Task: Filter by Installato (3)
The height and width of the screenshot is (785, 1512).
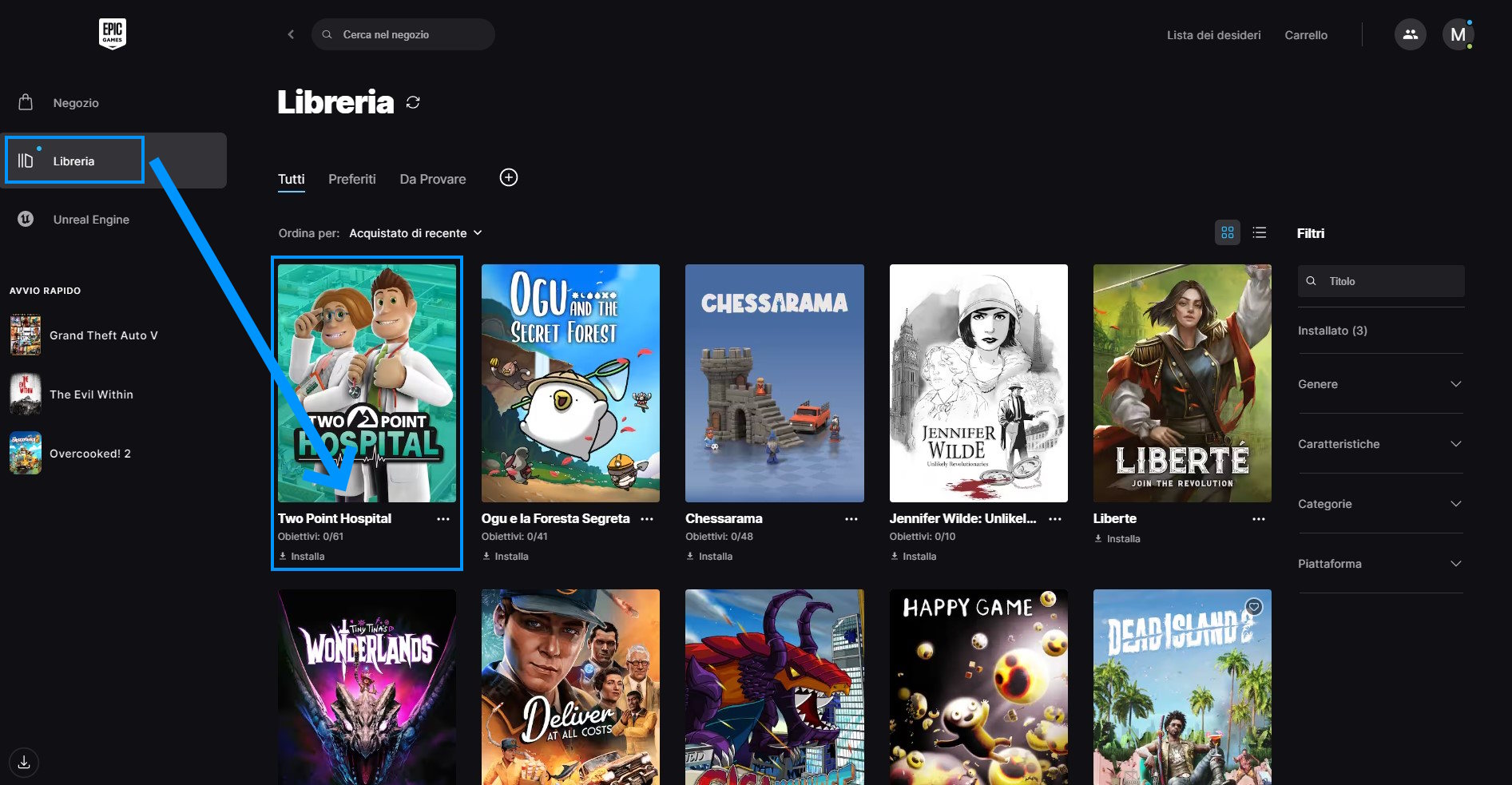Action: click(1332, 331)
